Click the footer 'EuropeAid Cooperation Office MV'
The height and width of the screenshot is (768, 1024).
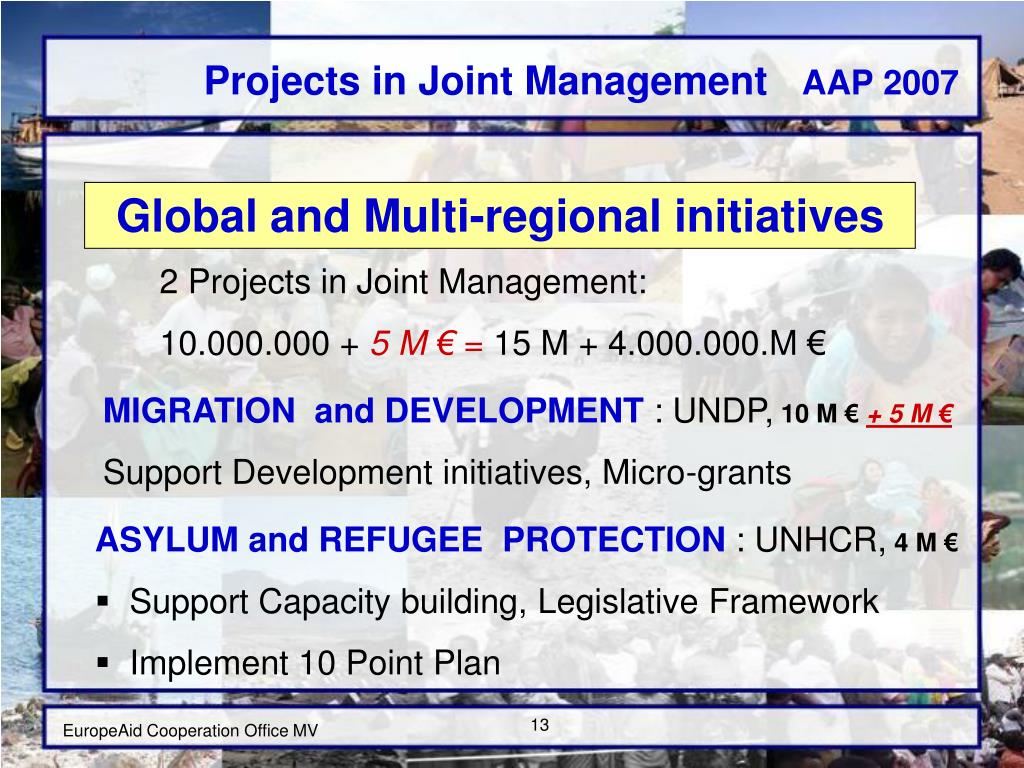[x=190, y=731]
